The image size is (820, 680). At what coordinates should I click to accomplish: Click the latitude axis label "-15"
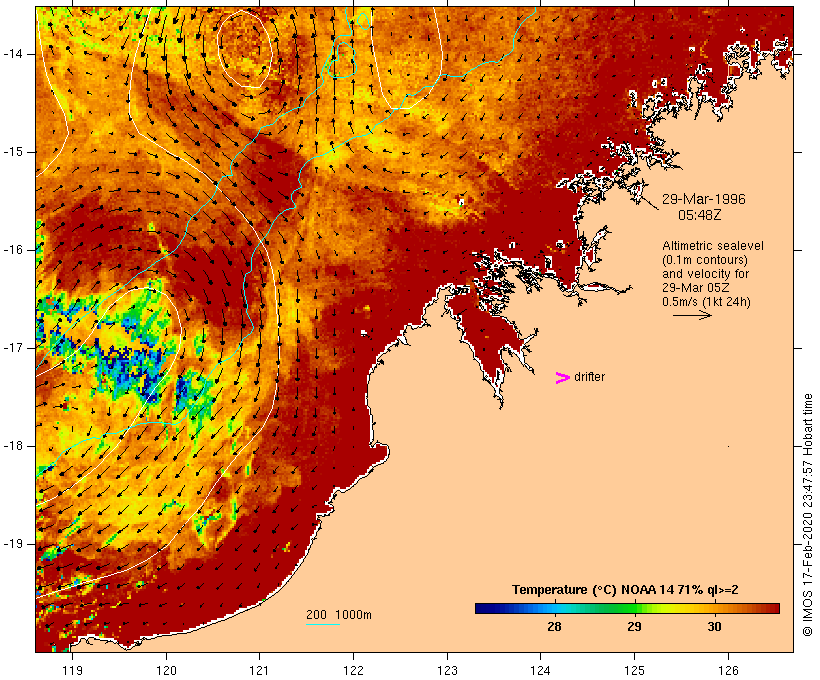click(x=13, y=152)
